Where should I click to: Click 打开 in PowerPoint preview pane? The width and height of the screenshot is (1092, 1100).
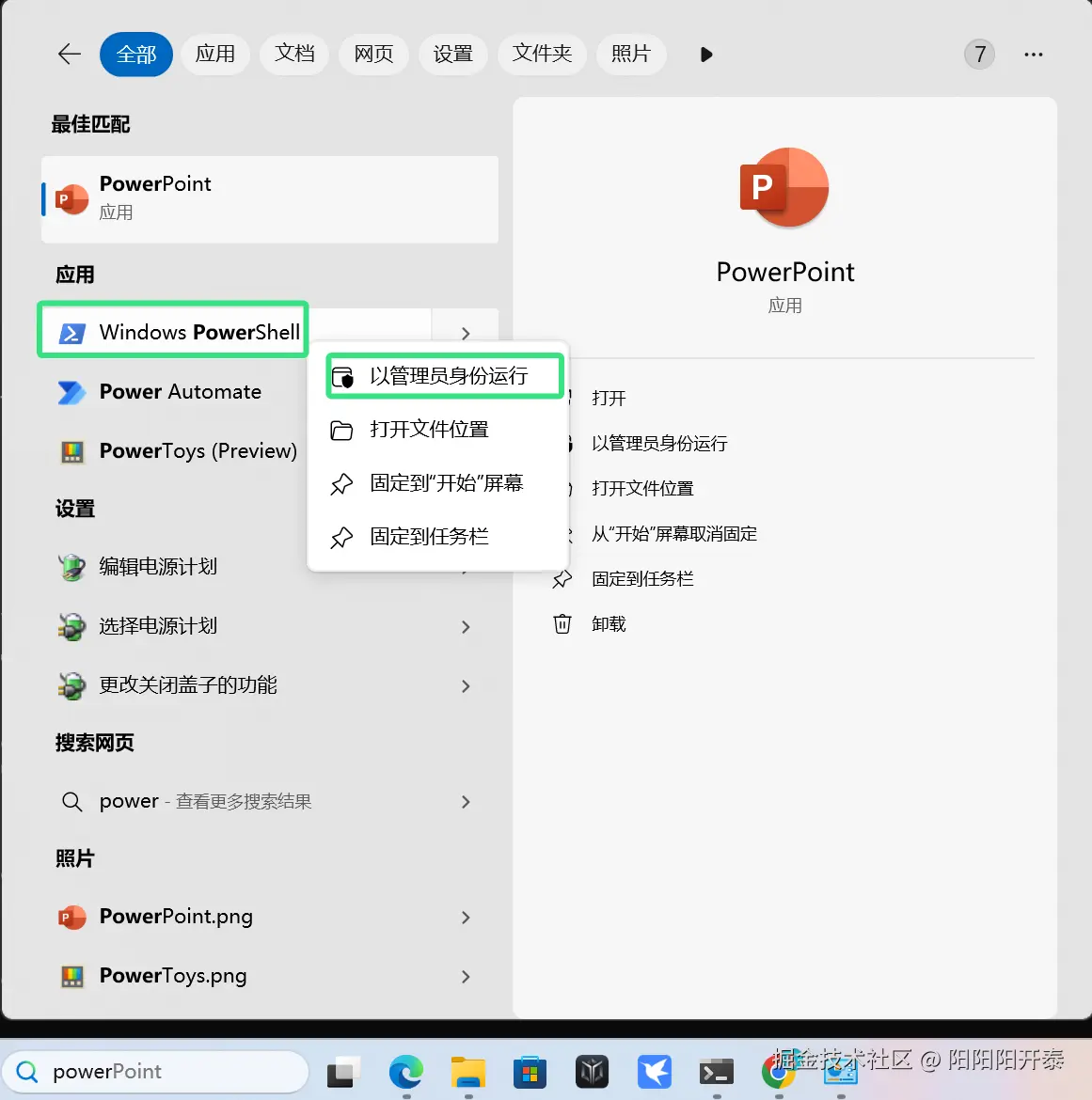[609, 399]
